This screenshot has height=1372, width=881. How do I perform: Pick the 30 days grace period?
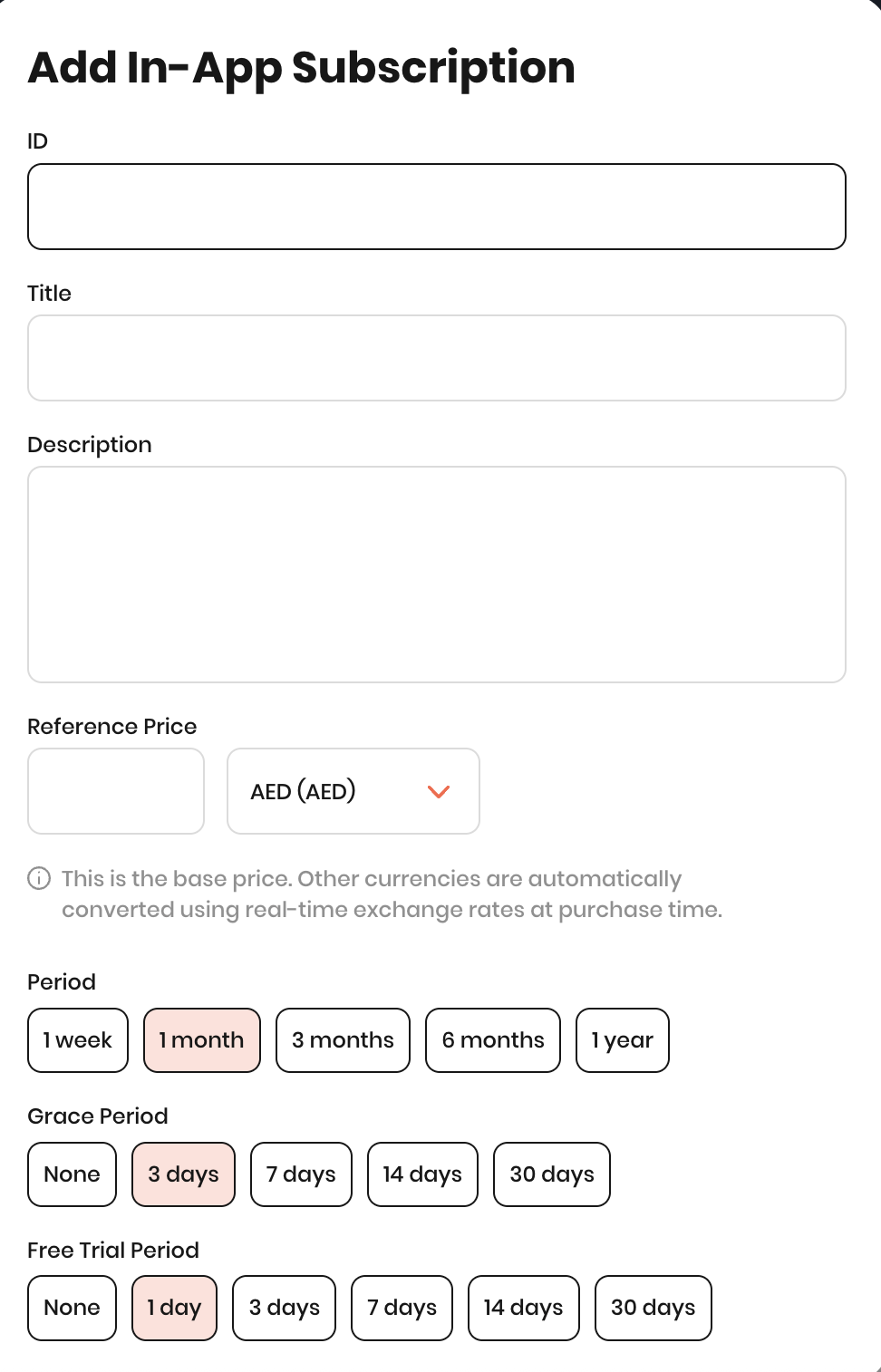coord(552,1174)
